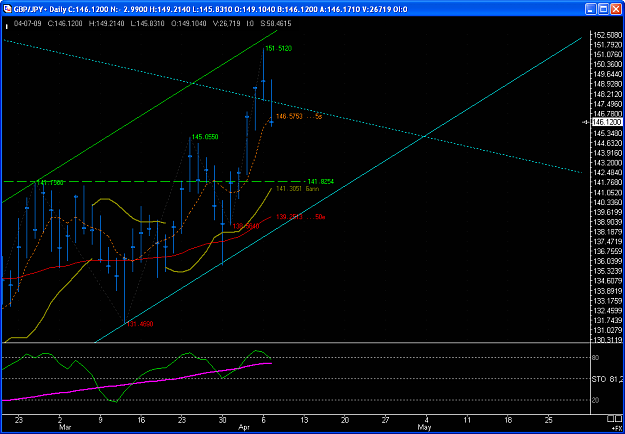
Task: Click the left small square icon at bottom-right corner
Action: tap(610, 419)
